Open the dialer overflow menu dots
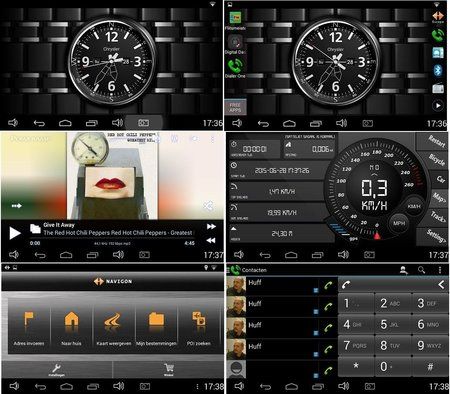450x394 pixels. click(x=440, y=270)
